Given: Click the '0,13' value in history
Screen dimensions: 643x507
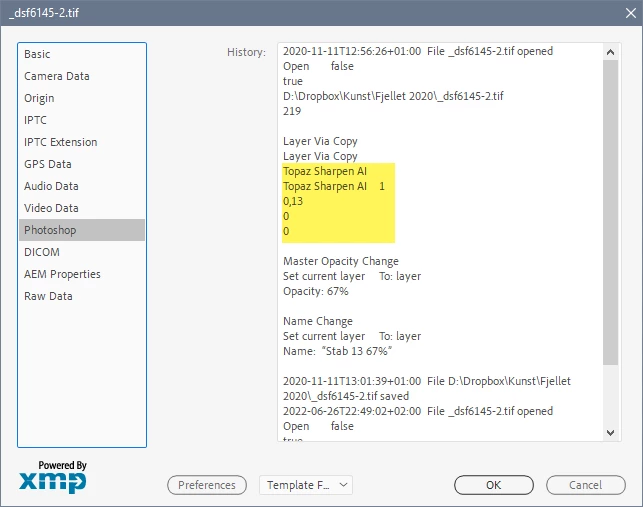Looking at the screenshot, I should (293, 201).
